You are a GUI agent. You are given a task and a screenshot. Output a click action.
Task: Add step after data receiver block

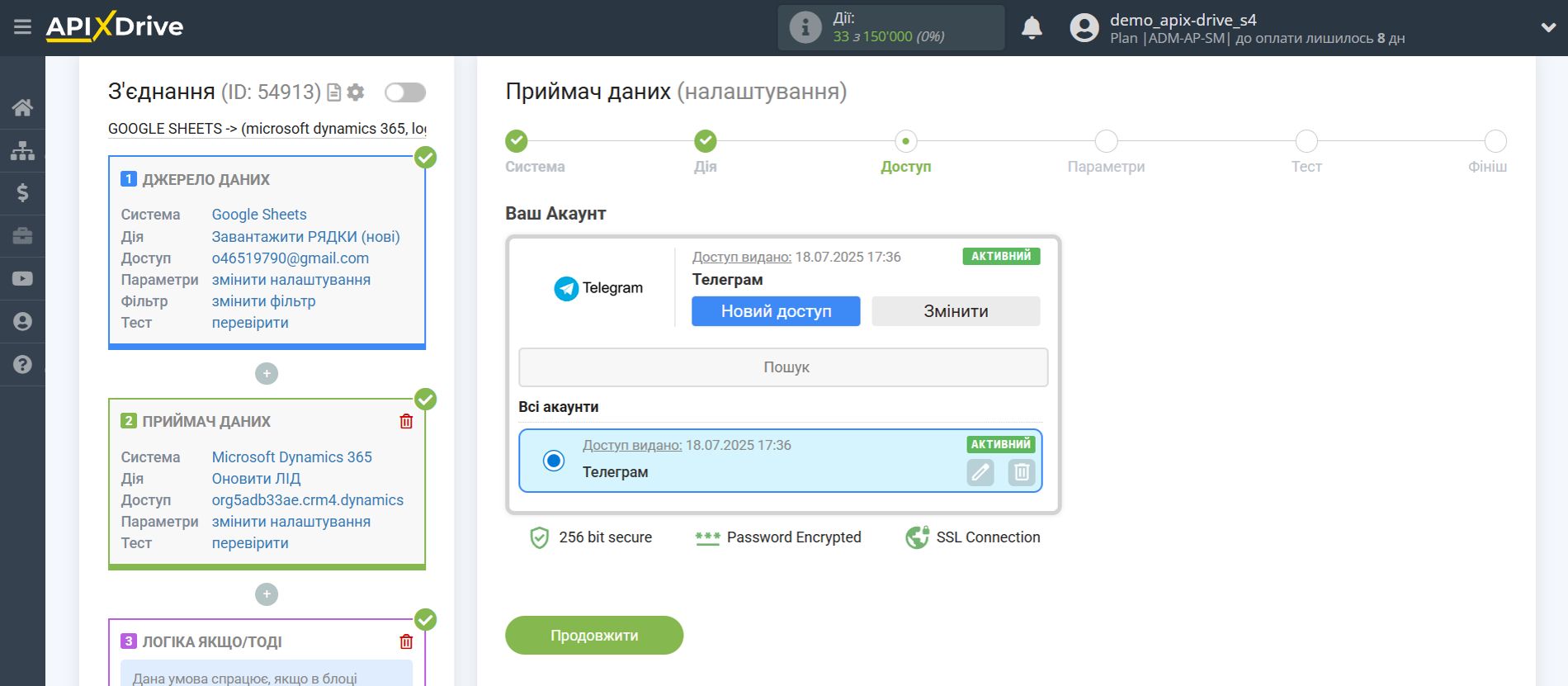[267, 594]
